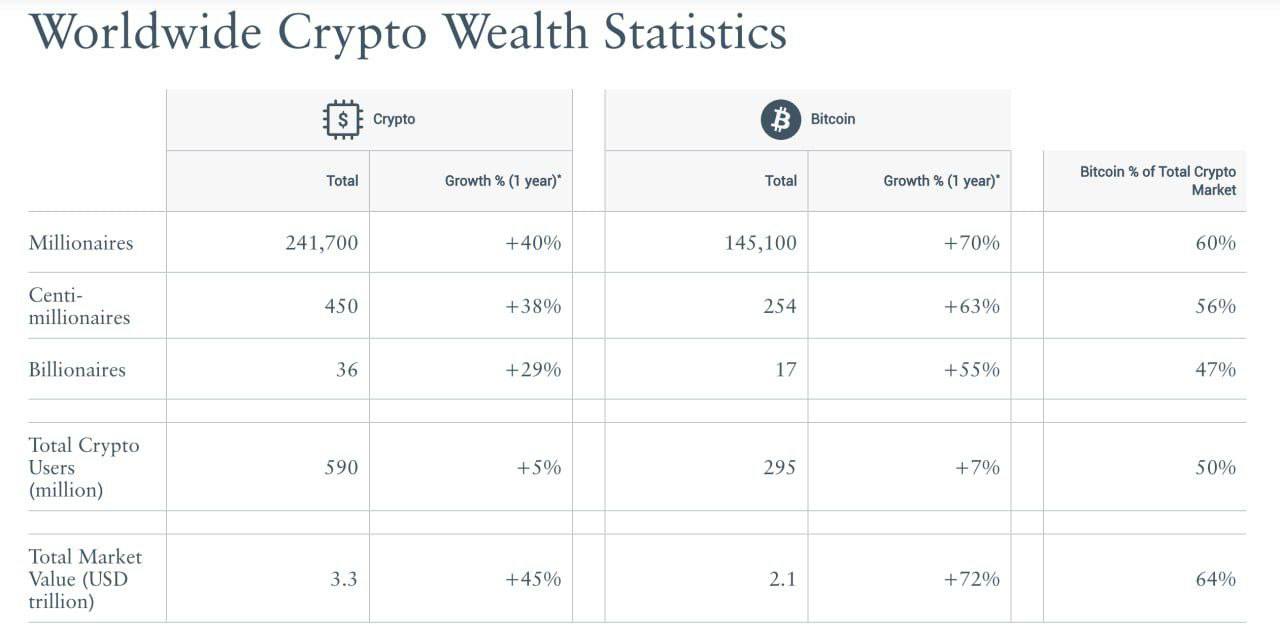Click Total Market Value (USD trillion) label
Viewport: 1280px width, 638px height.
tap(85, 579)
